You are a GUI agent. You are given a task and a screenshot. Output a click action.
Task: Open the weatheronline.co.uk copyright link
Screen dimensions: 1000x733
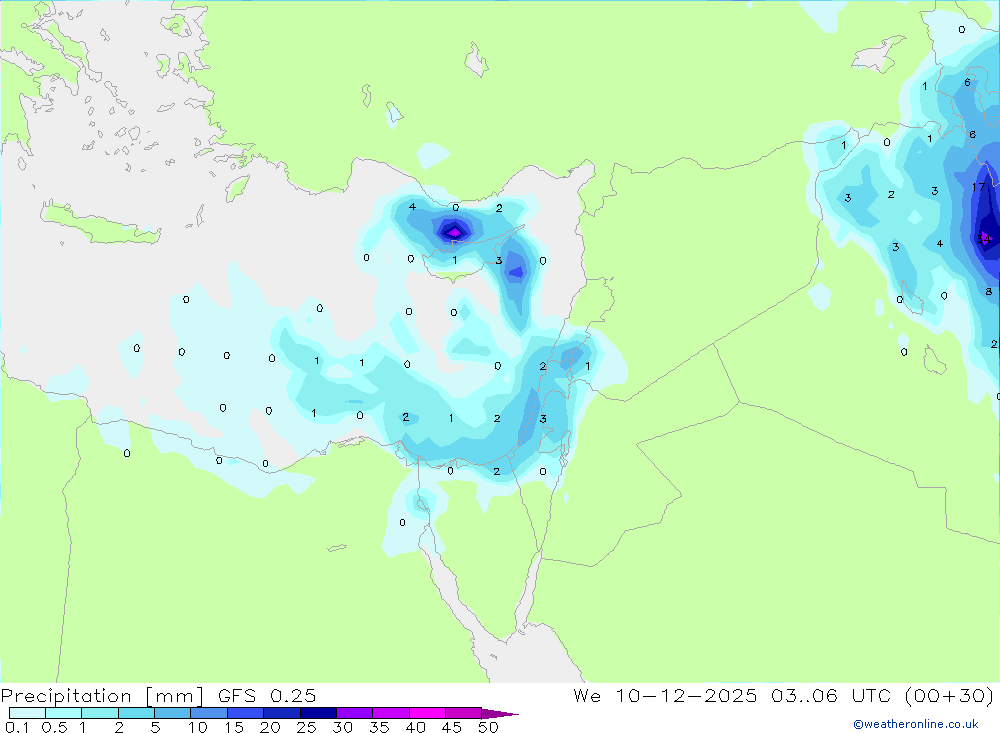click(x=916, y=724)
